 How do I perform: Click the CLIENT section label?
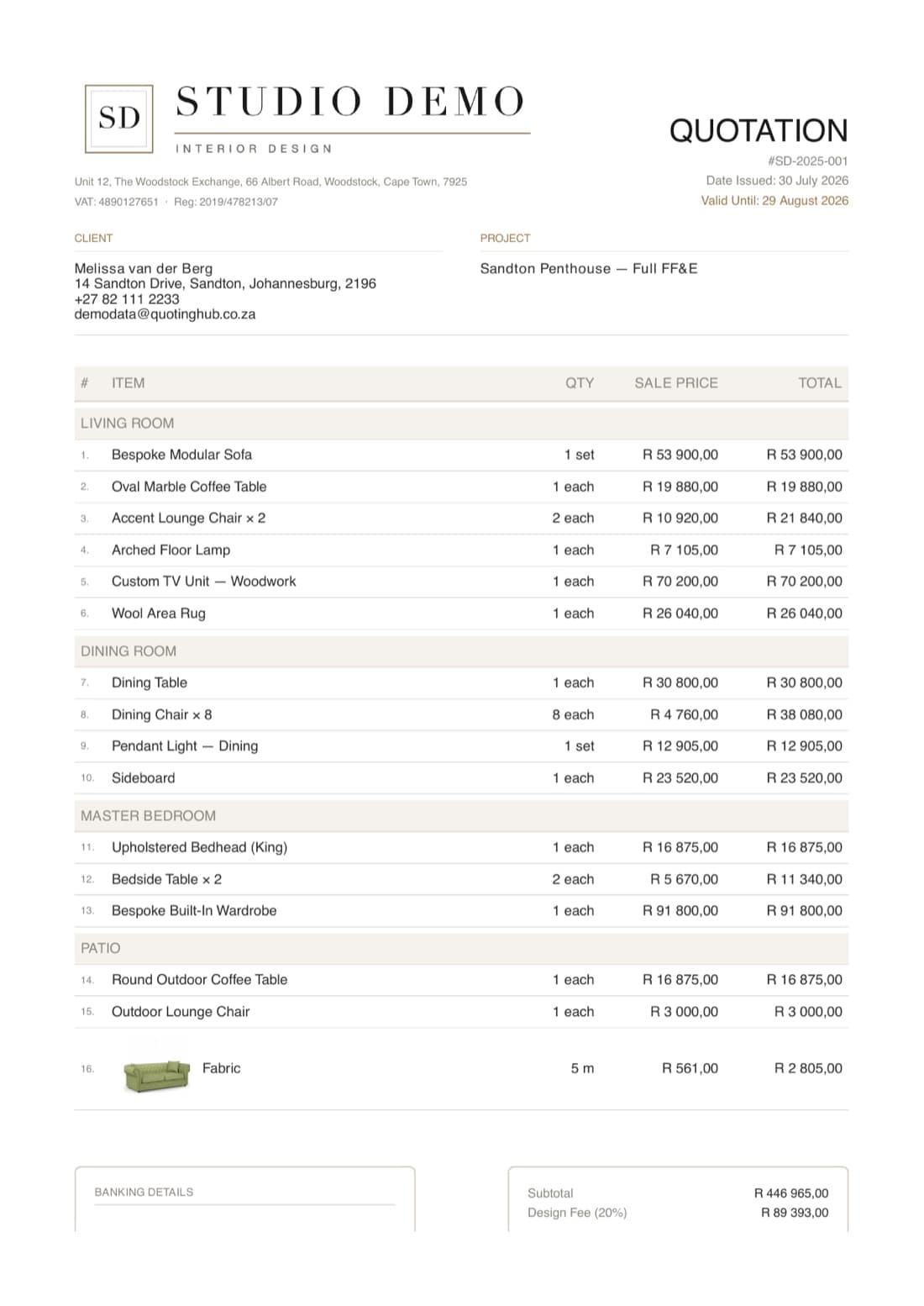pyautogui.click(x=93, y=239)
